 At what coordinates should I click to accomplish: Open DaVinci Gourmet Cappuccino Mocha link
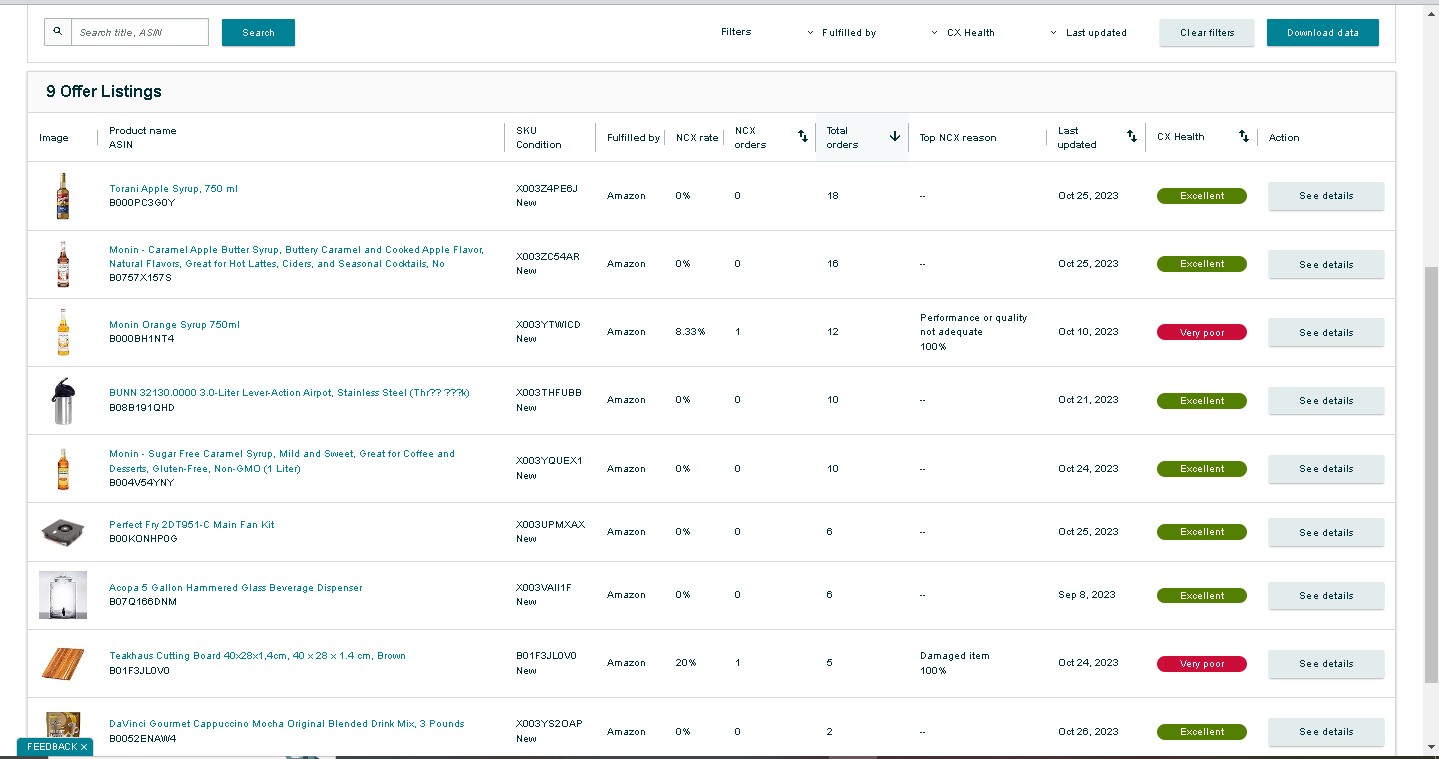coord(286,723)
